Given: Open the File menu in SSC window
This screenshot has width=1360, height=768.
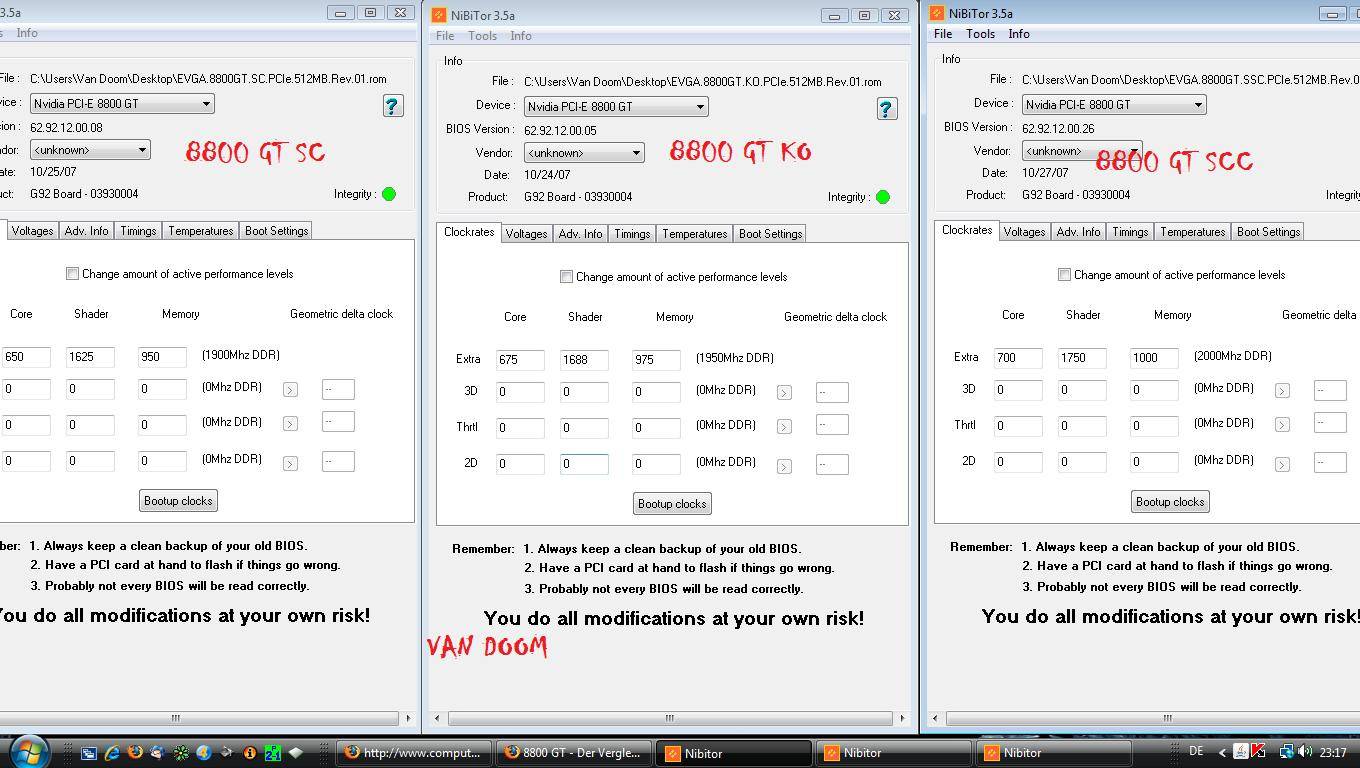Looking at the screenshot, I should click(943, 34).
